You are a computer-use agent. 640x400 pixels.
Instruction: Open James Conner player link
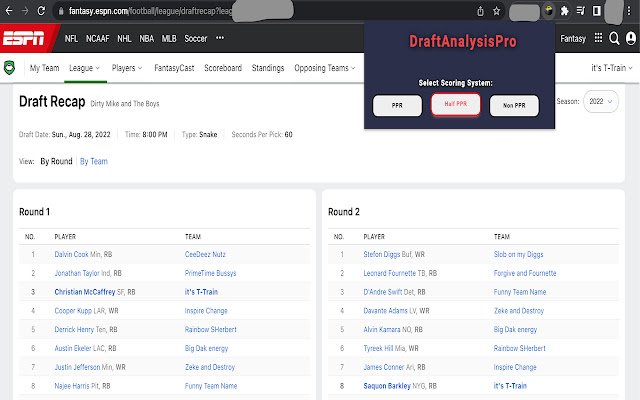tap(382, 367)
